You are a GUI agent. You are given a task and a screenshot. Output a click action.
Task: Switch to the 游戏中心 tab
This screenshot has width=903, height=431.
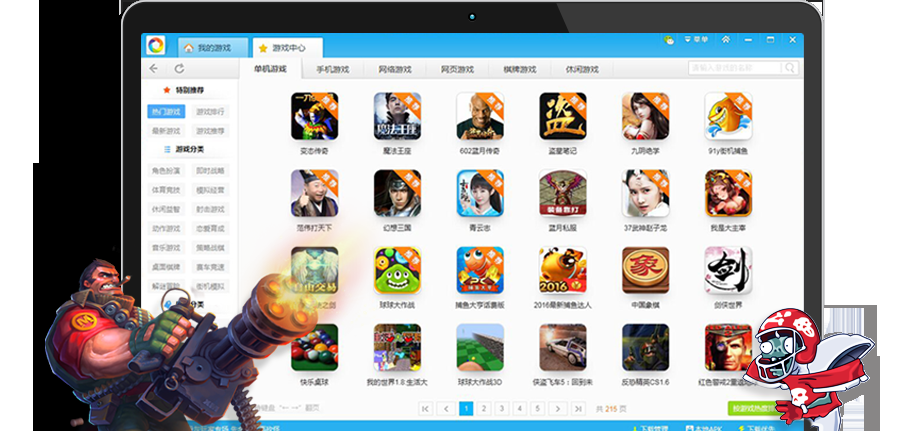coord(288,48)
